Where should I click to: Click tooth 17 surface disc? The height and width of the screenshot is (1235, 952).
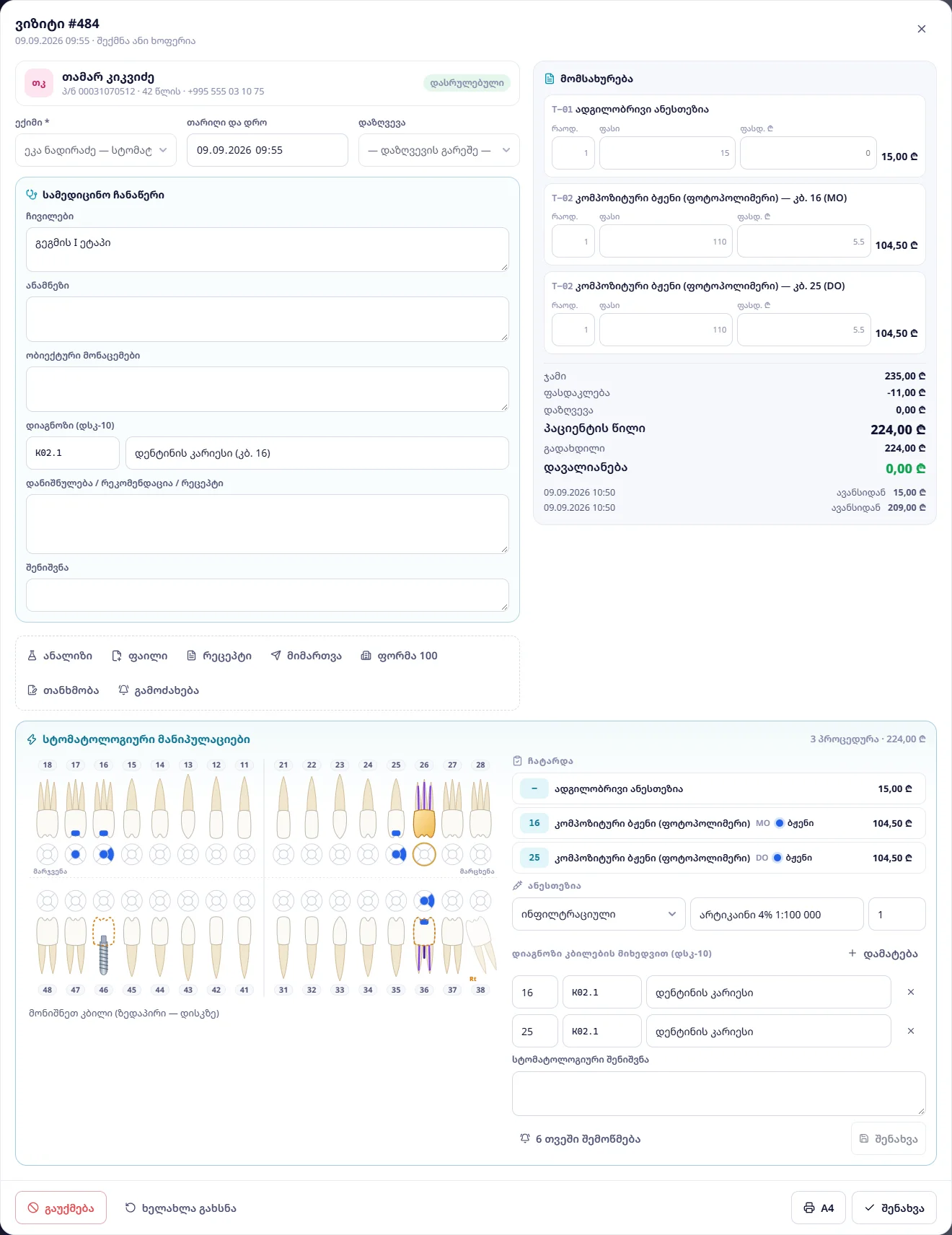(x=76, y=855)
